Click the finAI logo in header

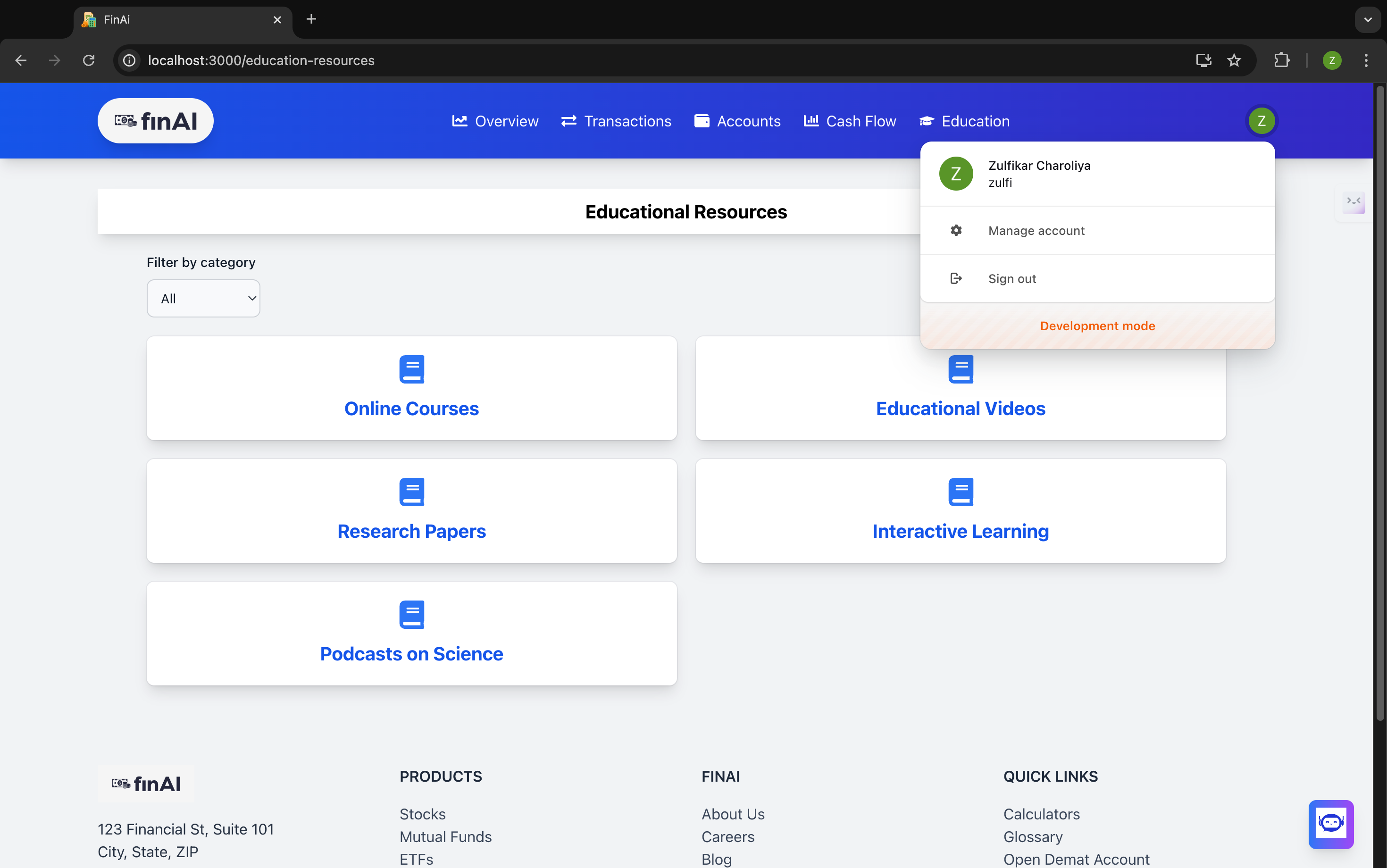pyautogui.click(x=156, y=121)
